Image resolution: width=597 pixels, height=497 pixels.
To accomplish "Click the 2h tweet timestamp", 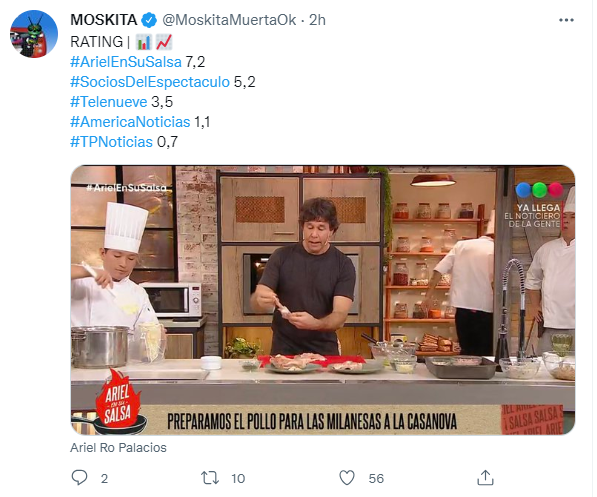I will [317, 20].
